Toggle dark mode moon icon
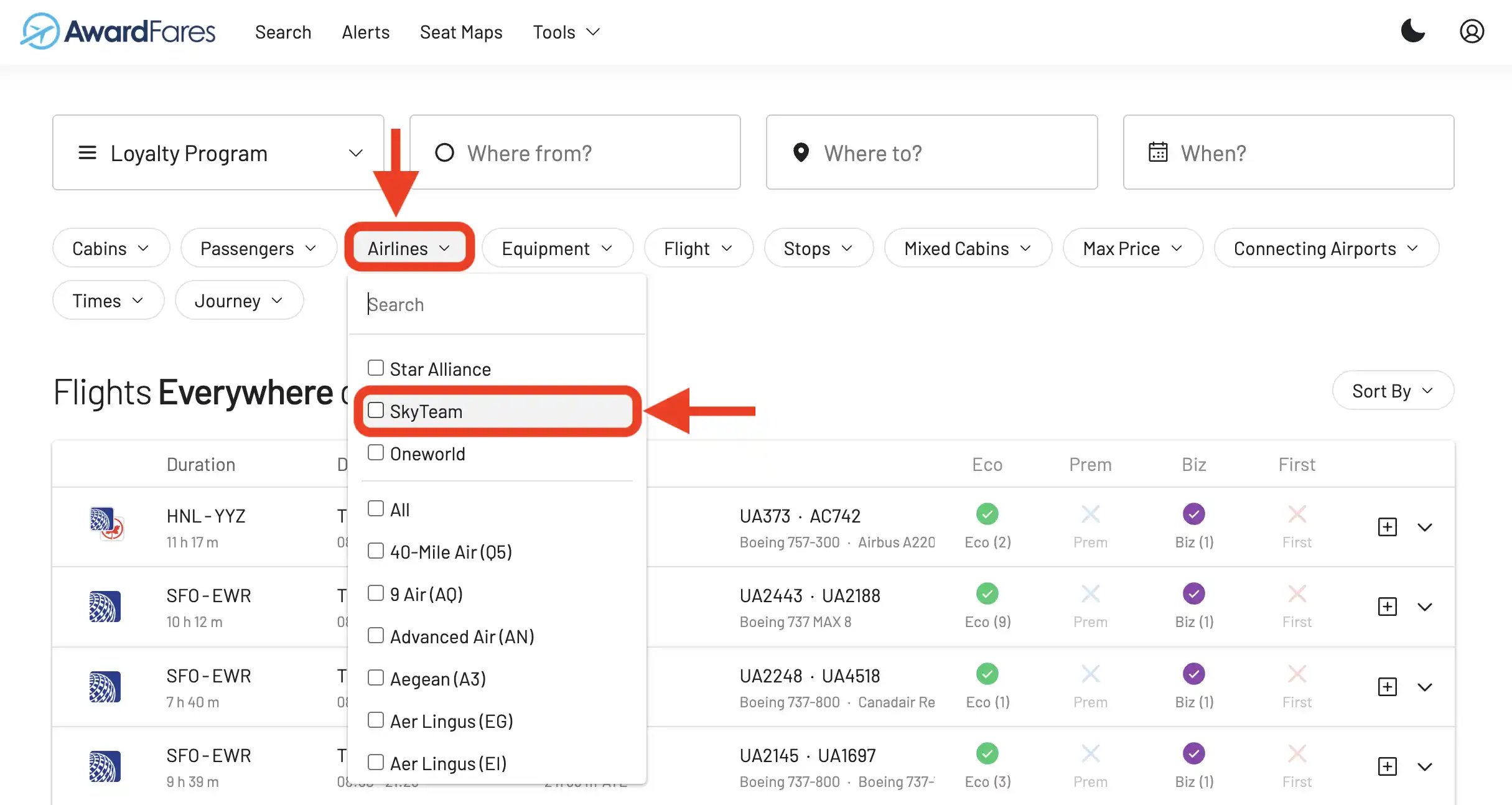The height and width of the screenshot is (805, 1512). point(1412,31)
